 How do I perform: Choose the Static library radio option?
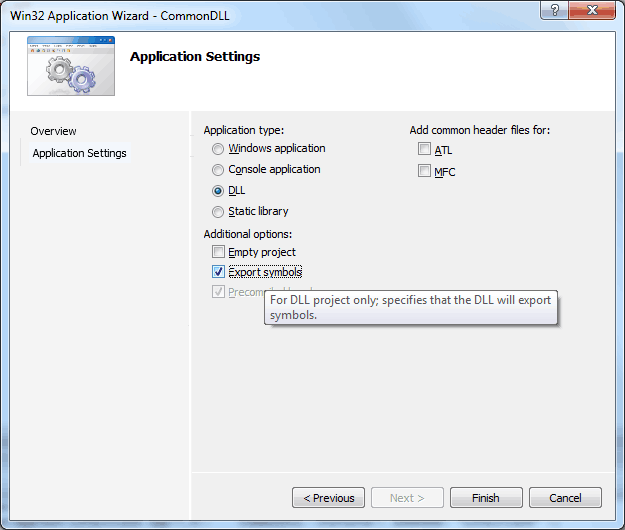tap(218, 212)
